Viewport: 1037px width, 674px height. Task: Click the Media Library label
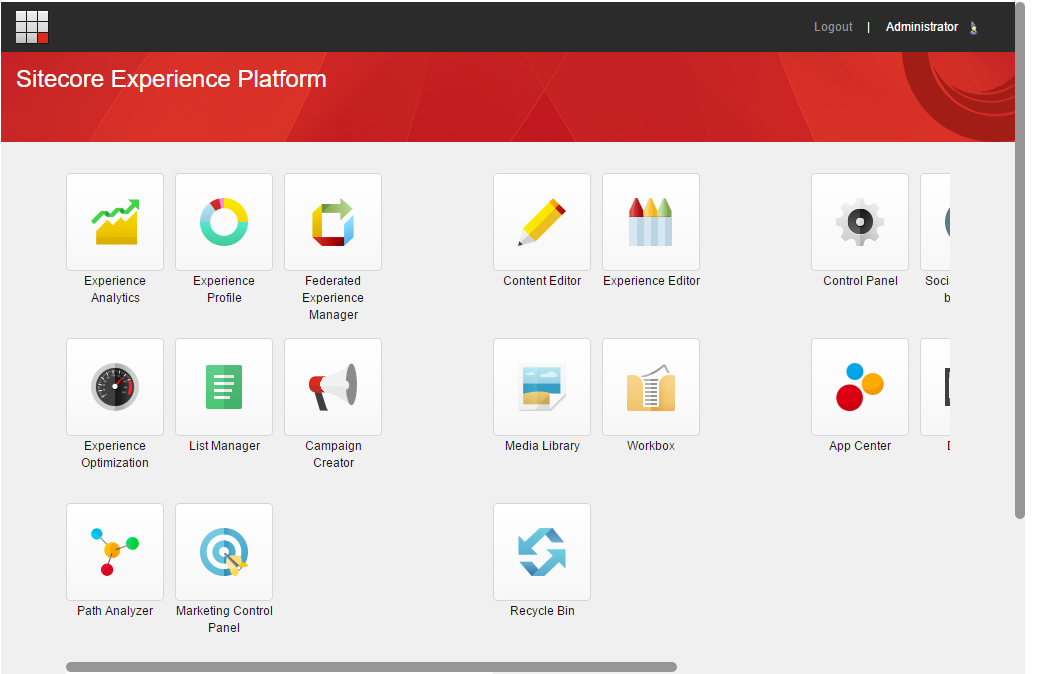(542, 446)
